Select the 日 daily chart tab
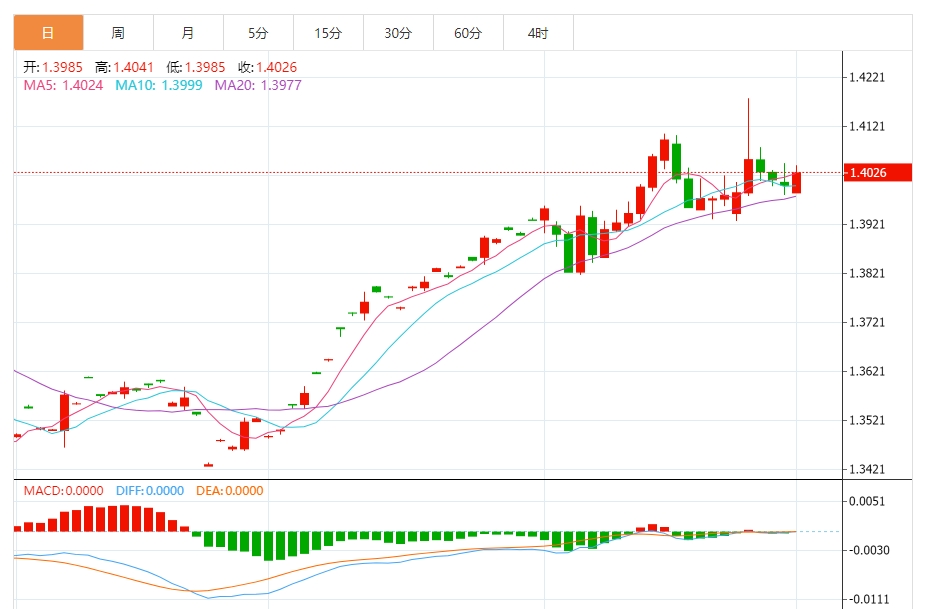Screen dimensions: 930x609 (49, 33)
